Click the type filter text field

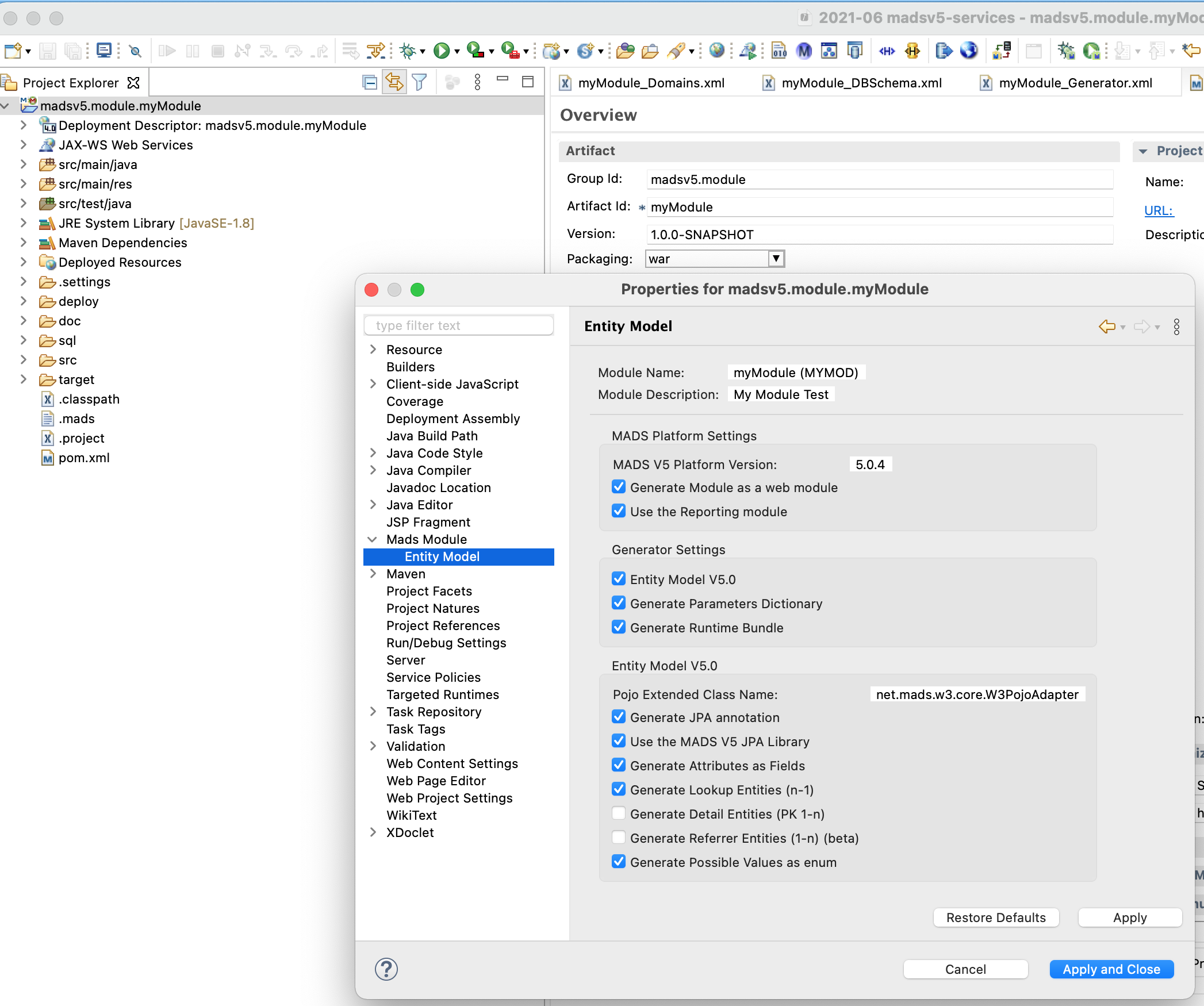[459, 325]
